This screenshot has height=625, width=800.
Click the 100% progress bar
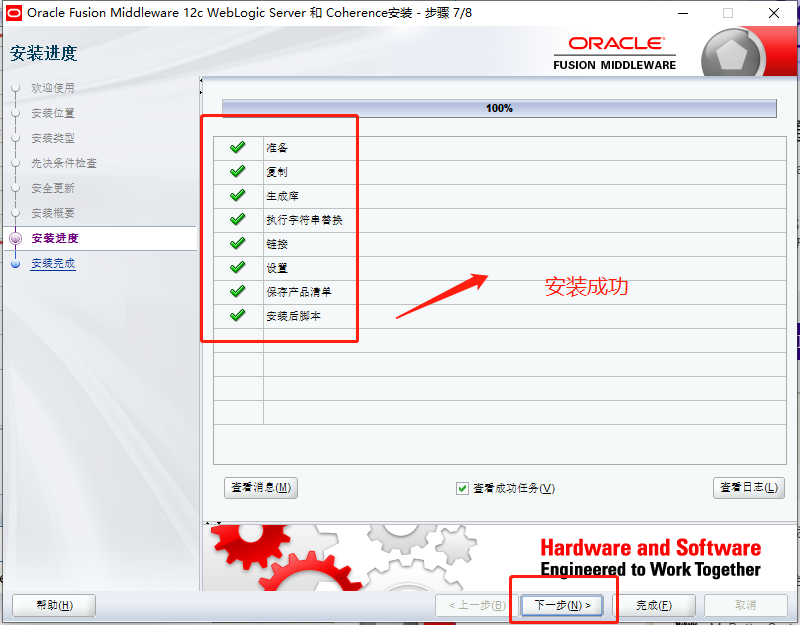tap(499, 108)
